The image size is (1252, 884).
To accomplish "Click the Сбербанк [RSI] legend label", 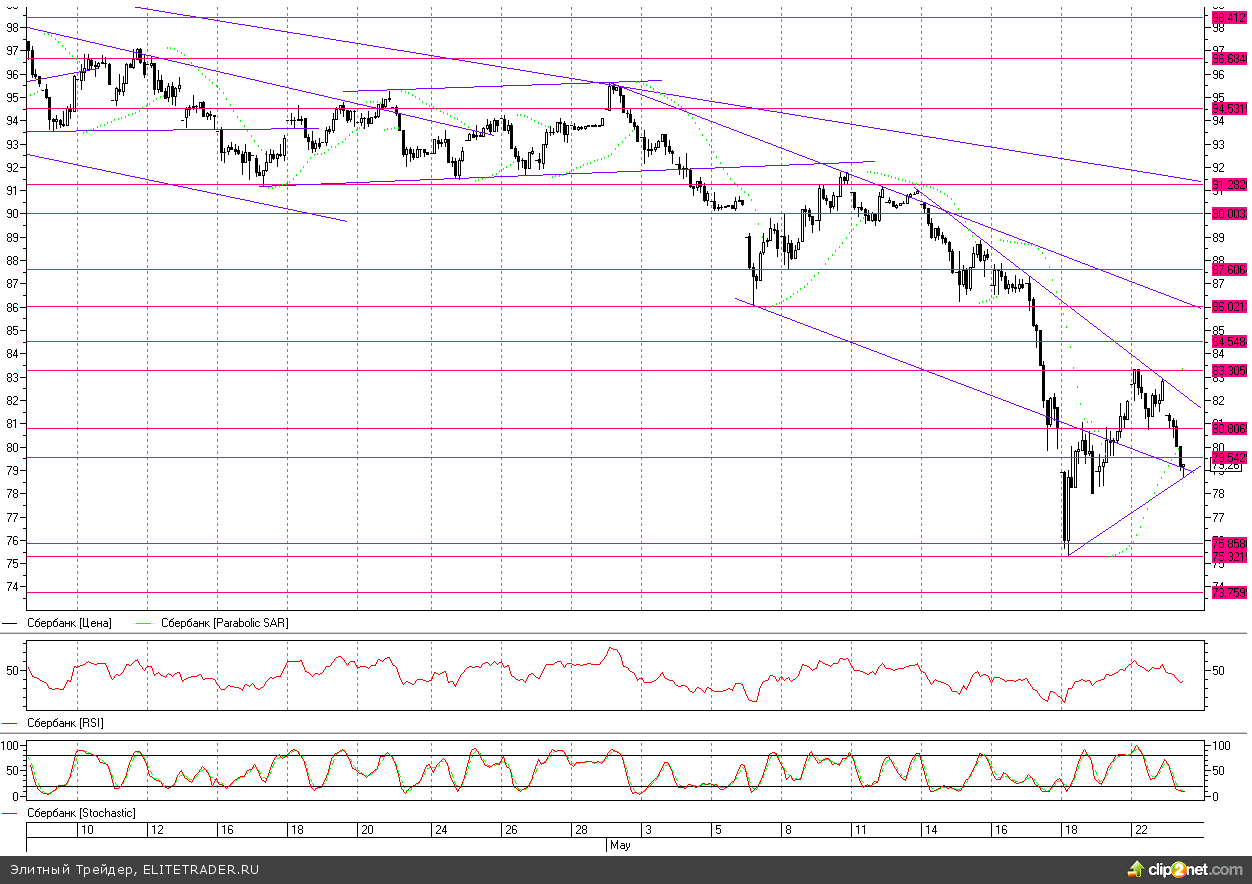I will [x=65, y=722].
